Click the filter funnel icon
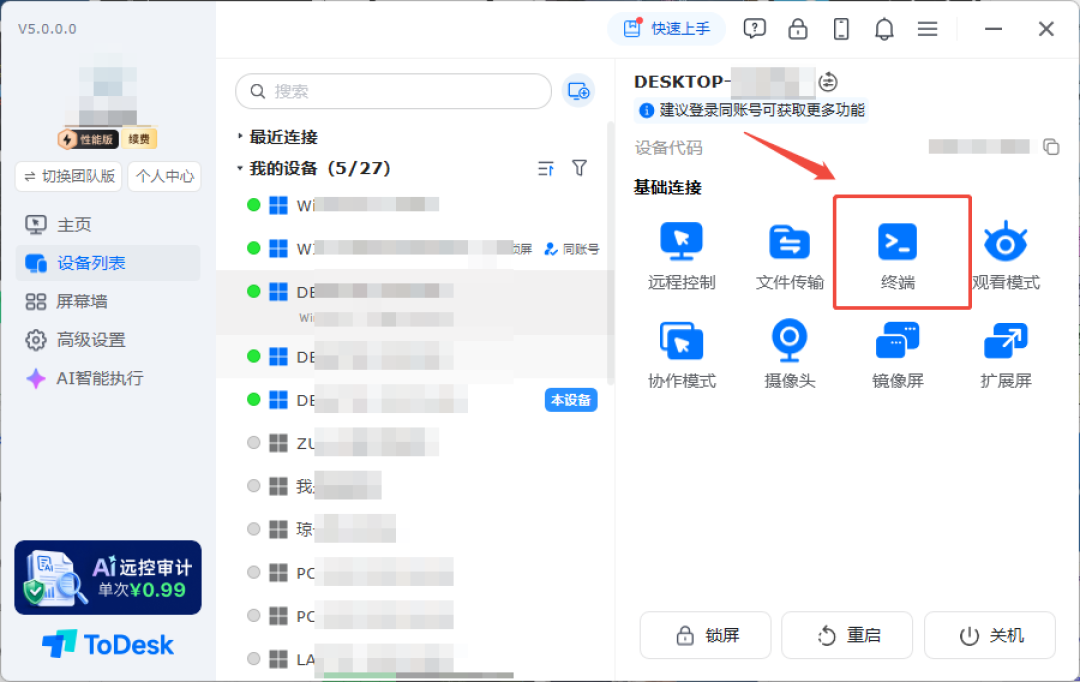The height and width of the screenshot is (682, 1080). click(x=579, y=168)
